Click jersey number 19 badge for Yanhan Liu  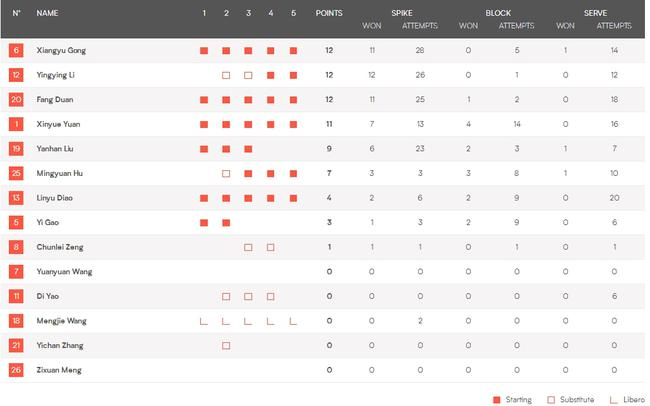16,149
